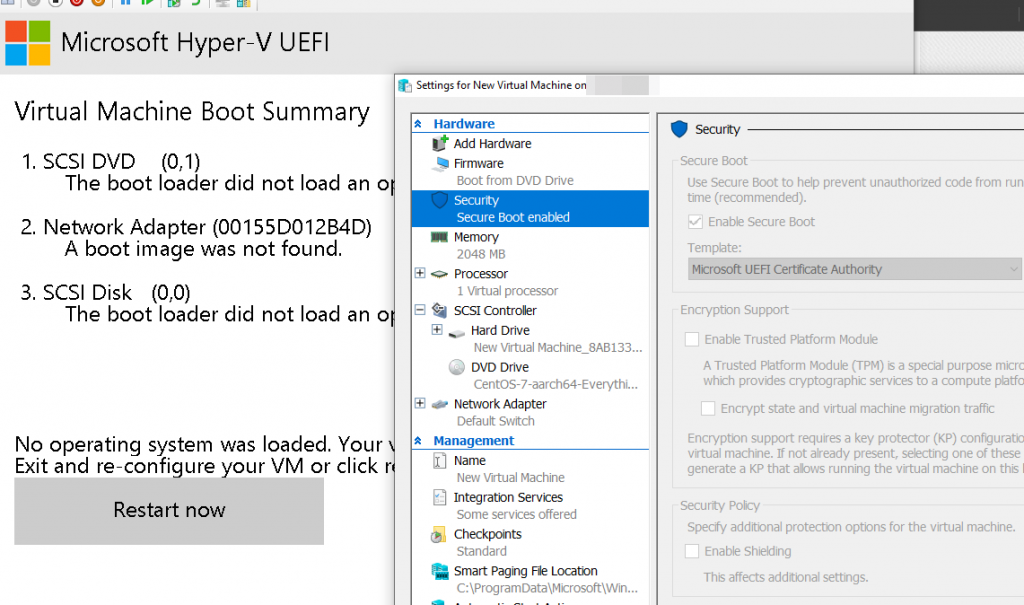Click the Network Adapter icon
This screenshot has height=605, width=1024.
pyautogui.click(x=440, y=404)
